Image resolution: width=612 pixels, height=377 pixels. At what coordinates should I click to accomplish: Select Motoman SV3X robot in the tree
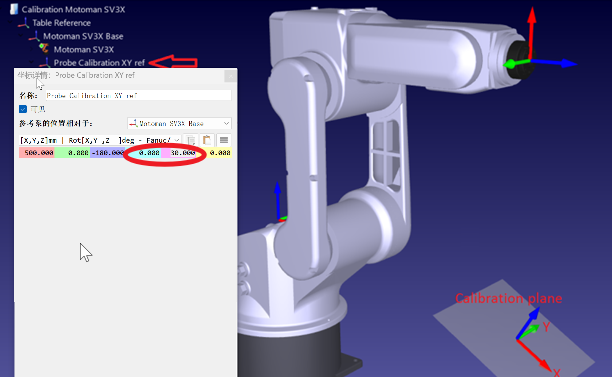click(84, 49)
